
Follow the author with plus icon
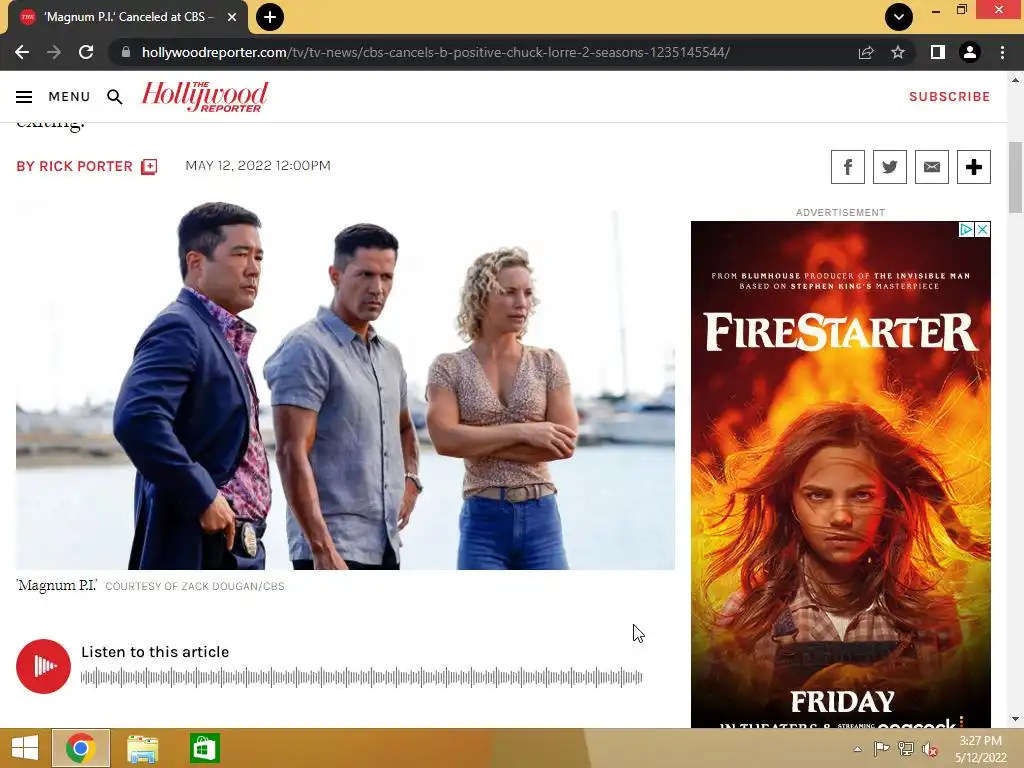(x=150, y=167)
